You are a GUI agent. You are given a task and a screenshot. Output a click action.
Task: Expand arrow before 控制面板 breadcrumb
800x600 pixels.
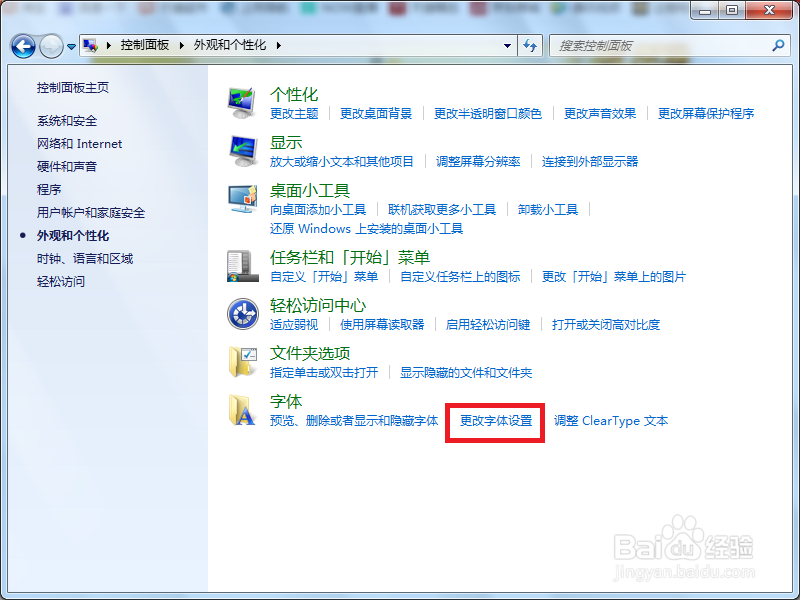(109, 45)
